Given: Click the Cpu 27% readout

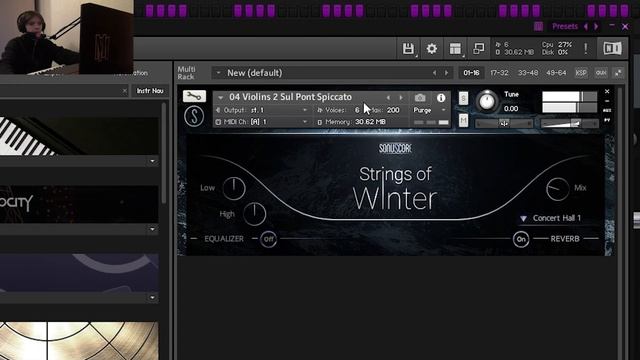Looking at the screenshot, I should 557,44.
